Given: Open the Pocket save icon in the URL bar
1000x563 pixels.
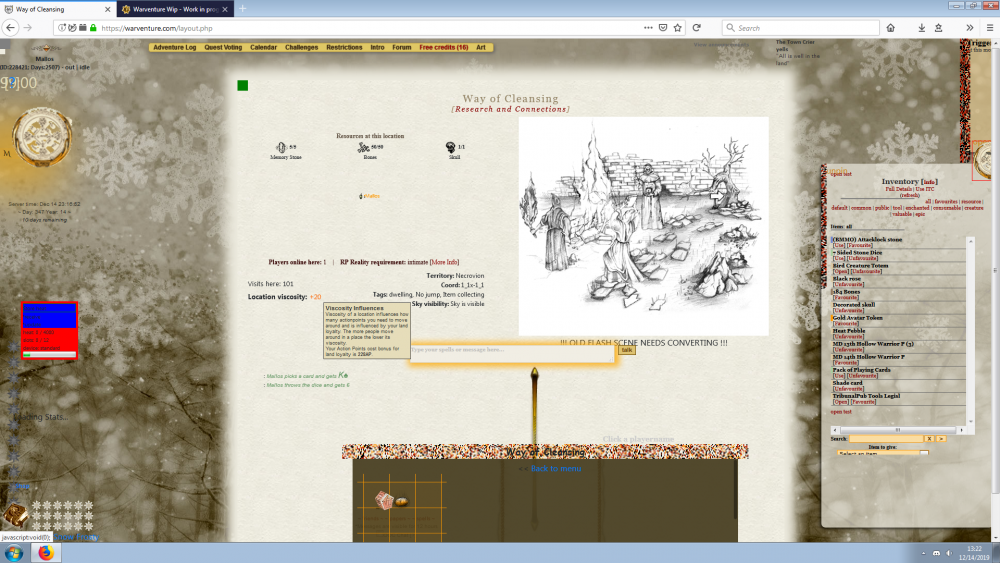Looking at the screenshot, I should (x=663, y=27).
